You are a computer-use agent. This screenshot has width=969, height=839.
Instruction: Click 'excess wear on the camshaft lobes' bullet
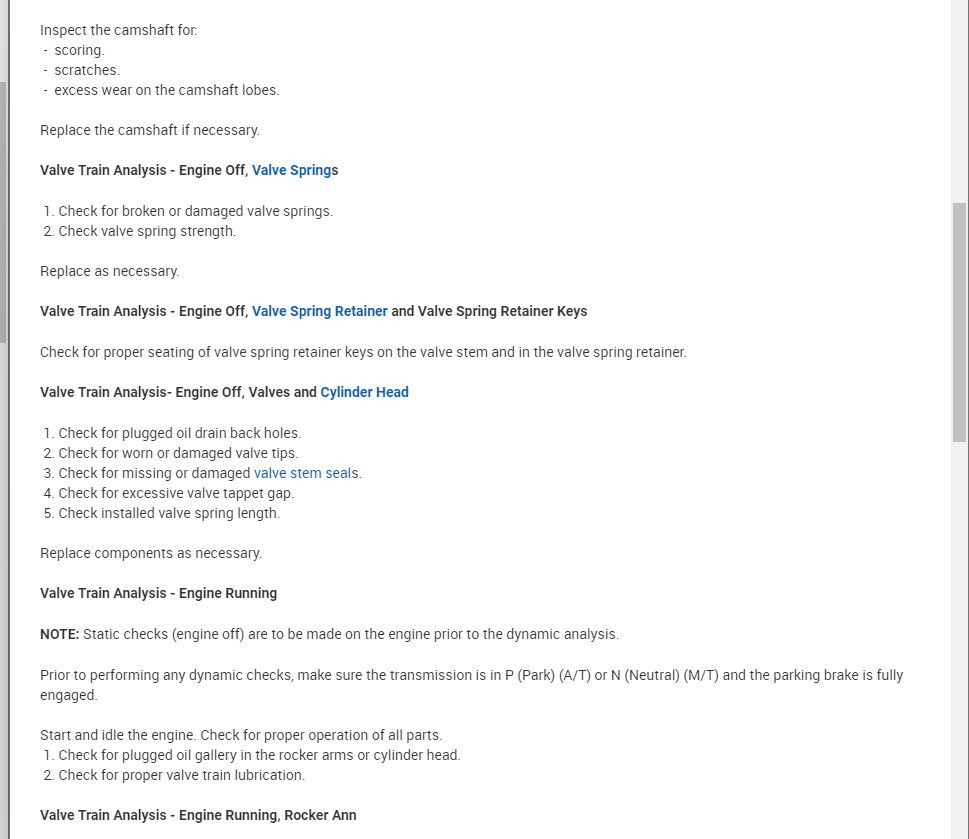click(166, 90)
